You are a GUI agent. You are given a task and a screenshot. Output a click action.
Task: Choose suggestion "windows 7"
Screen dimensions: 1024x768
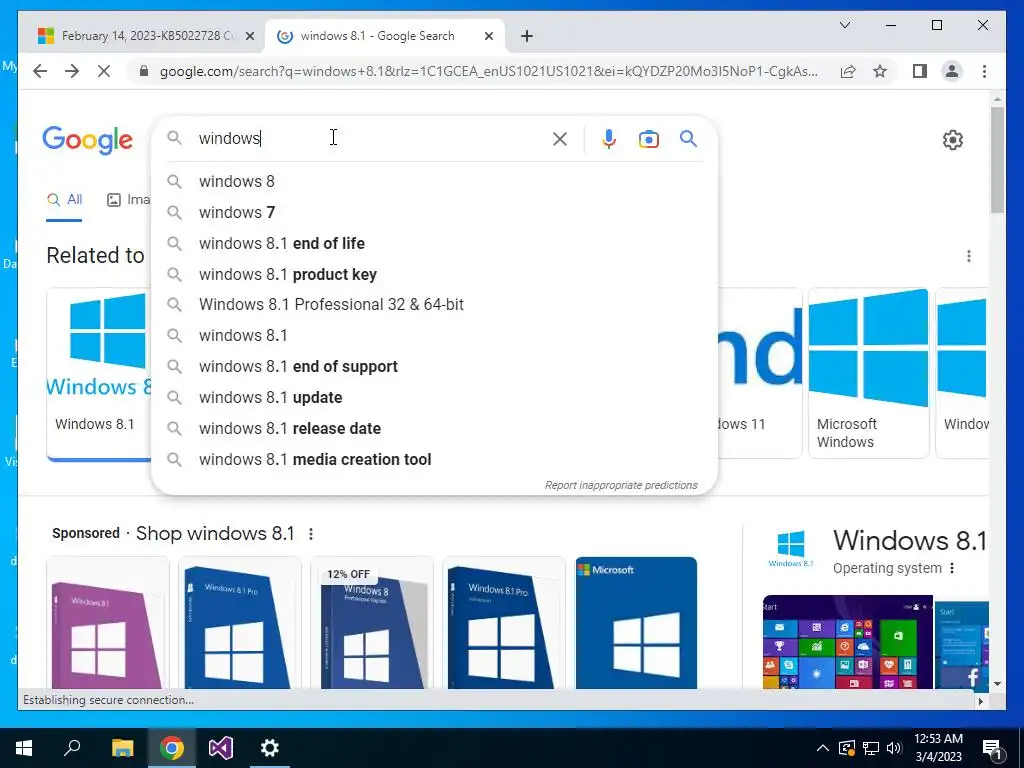(x=434, y=212)
